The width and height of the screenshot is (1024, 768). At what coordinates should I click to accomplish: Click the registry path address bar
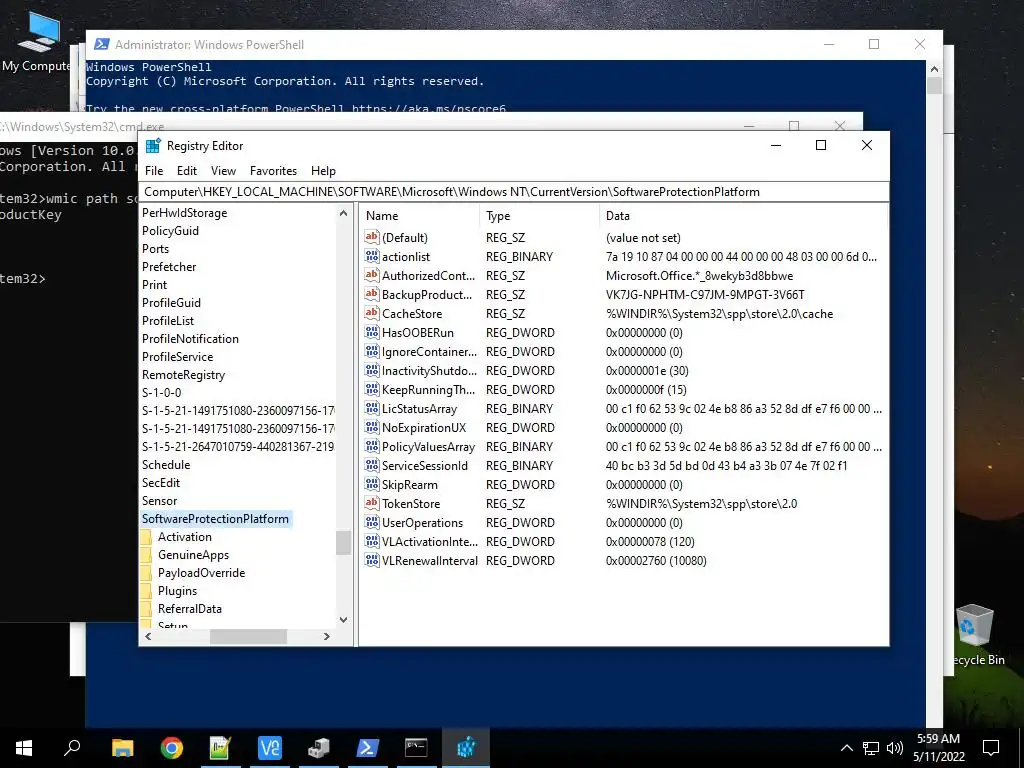pyautogui.click(x=513, y=192)
